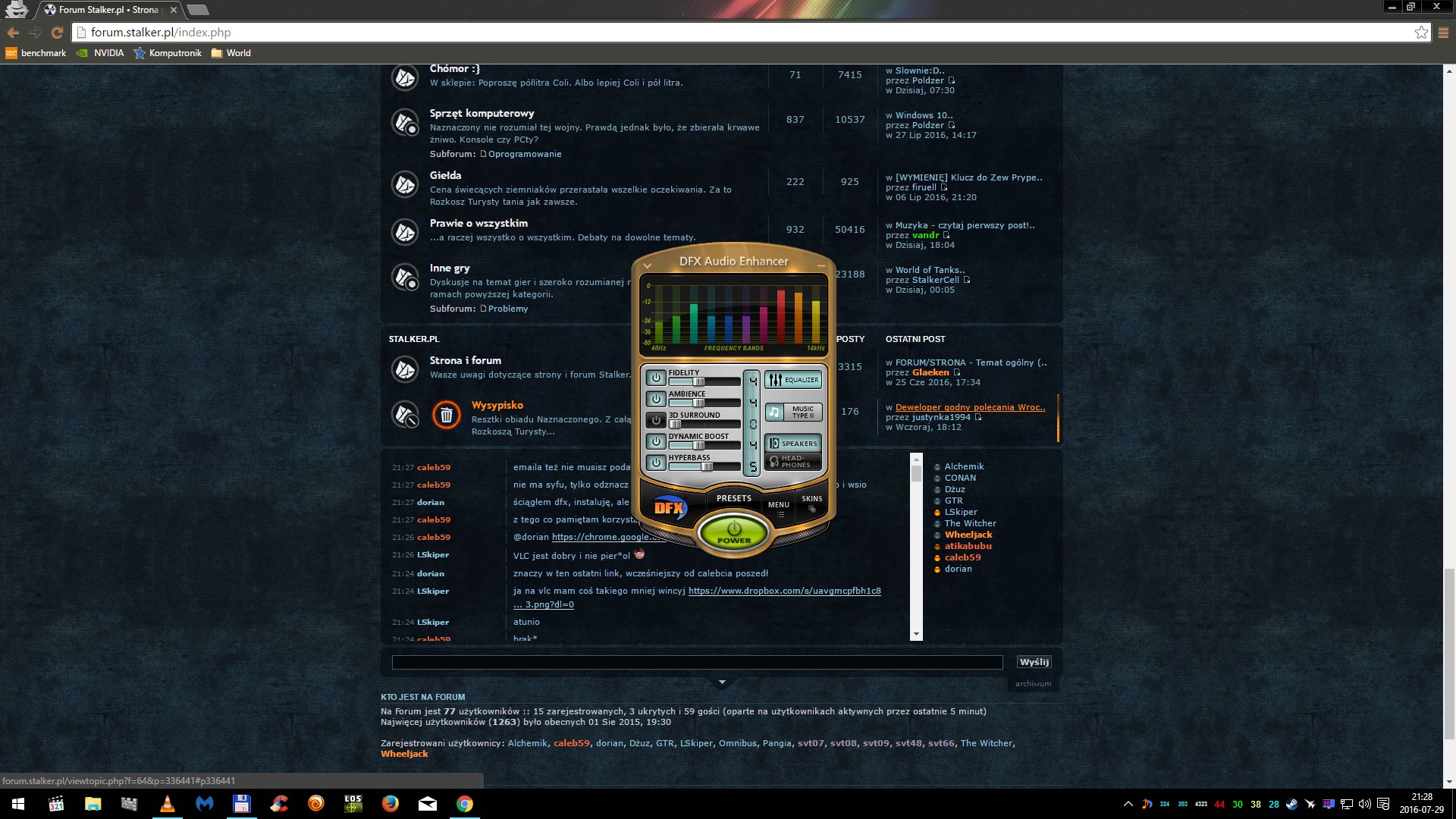Toggle the Ambience power button in DFX
Screen dimensions: 1456x819
(x=656, y=399)
